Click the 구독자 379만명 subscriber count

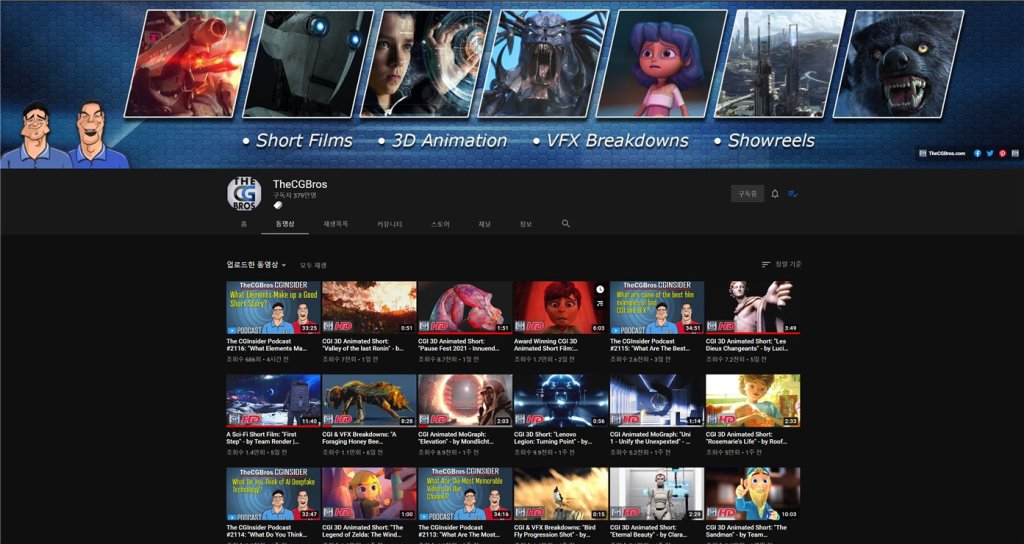tap(295, 195)
